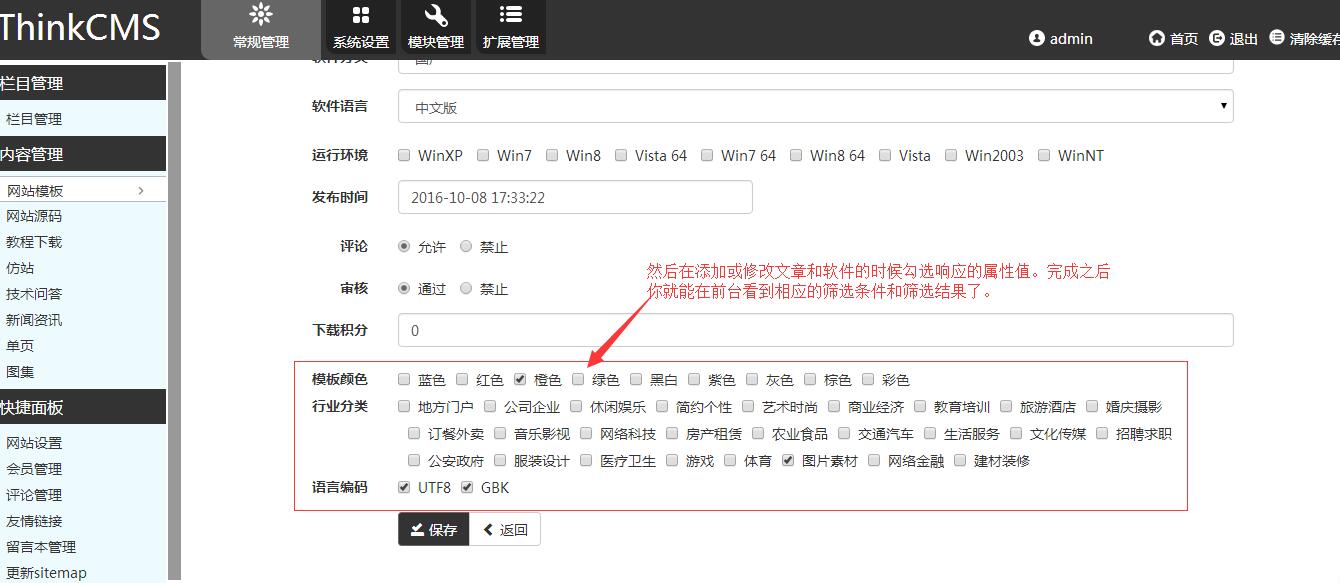Click the ThinkCMS logo

coord(79,27)
